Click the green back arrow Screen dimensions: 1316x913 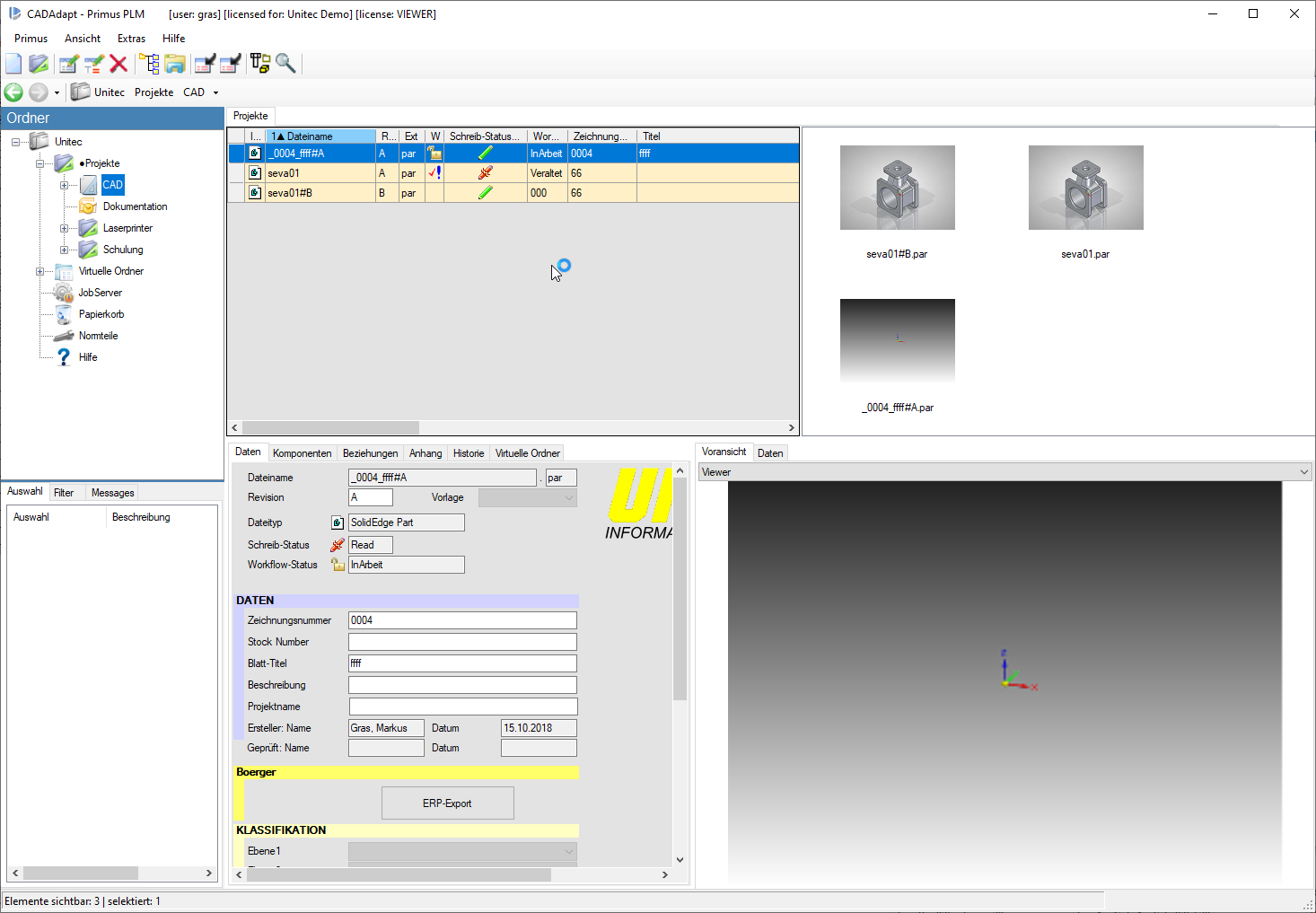[x=13, y=92]
